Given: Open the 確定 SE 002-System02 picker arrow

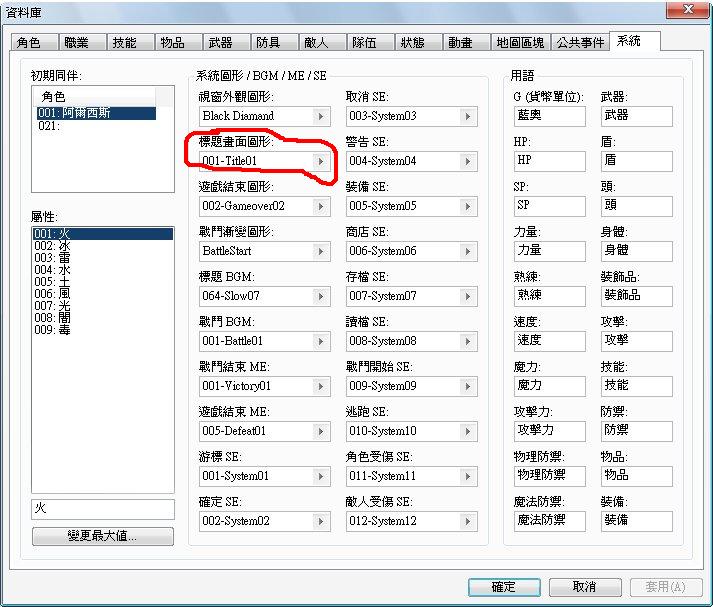Looking at the screenshot, I should [x=321, y=521].
